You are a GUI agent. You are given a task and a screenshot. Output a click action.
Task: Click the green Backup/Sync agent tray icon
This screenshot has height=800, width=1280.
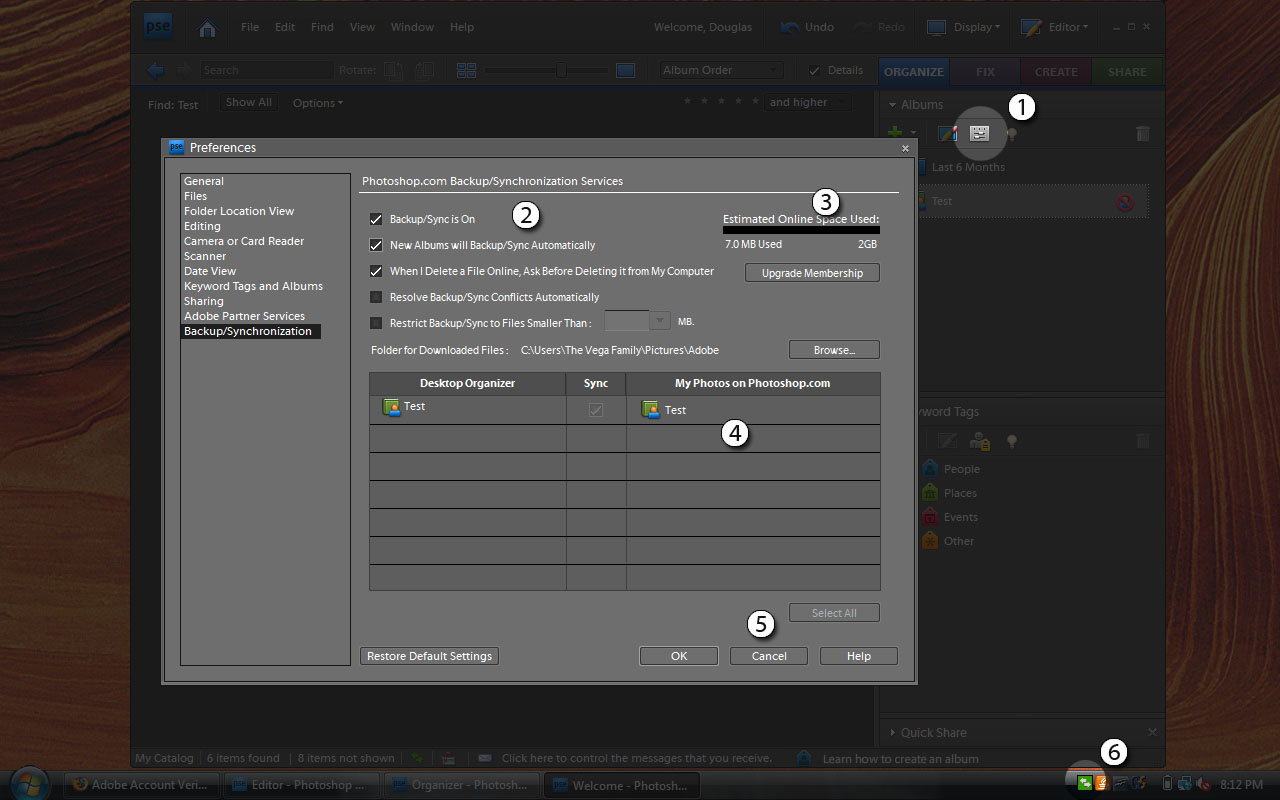click(1085, 783)
